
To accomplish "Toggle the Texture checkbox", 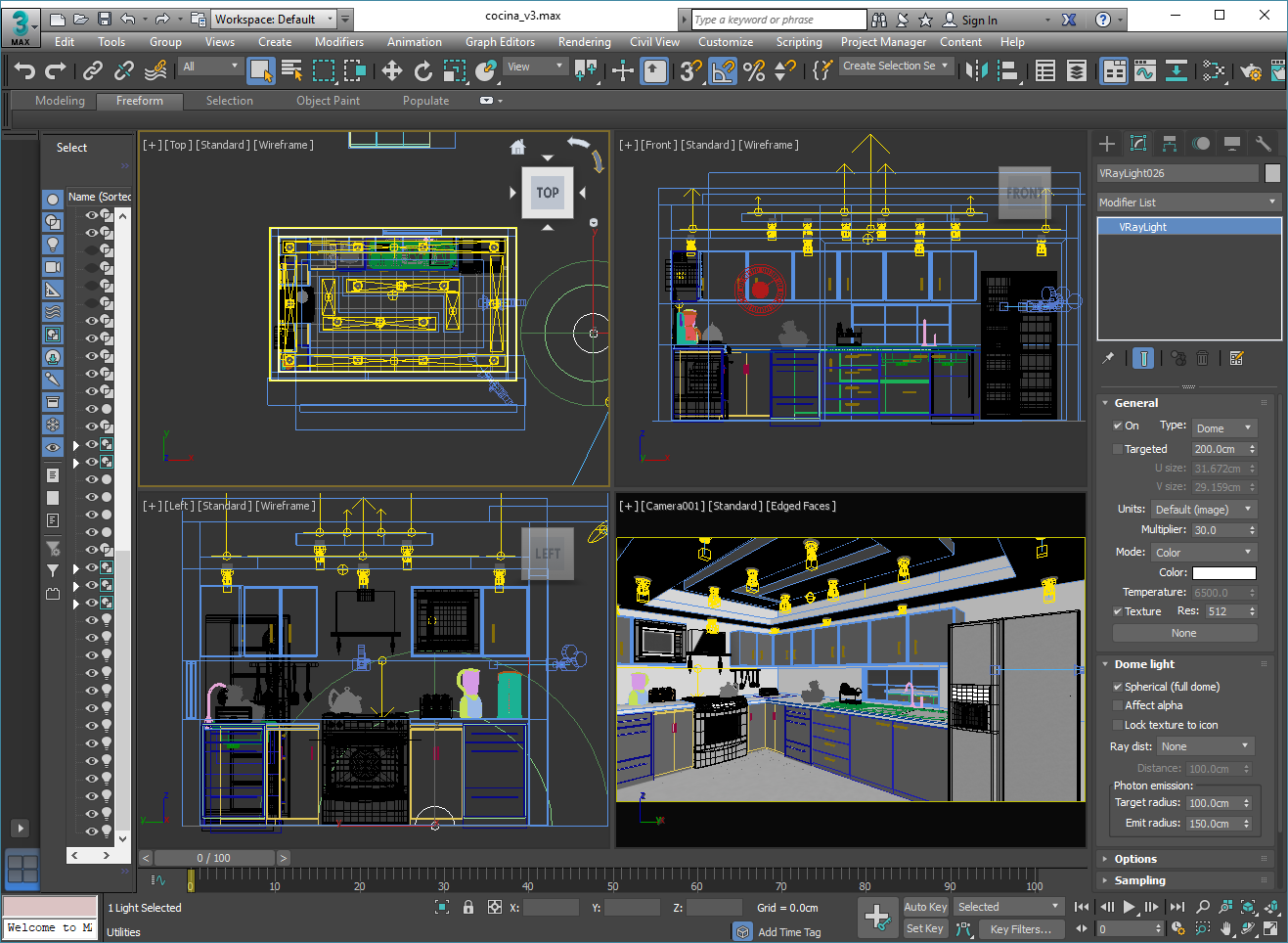I will (x=1118, y=611).
